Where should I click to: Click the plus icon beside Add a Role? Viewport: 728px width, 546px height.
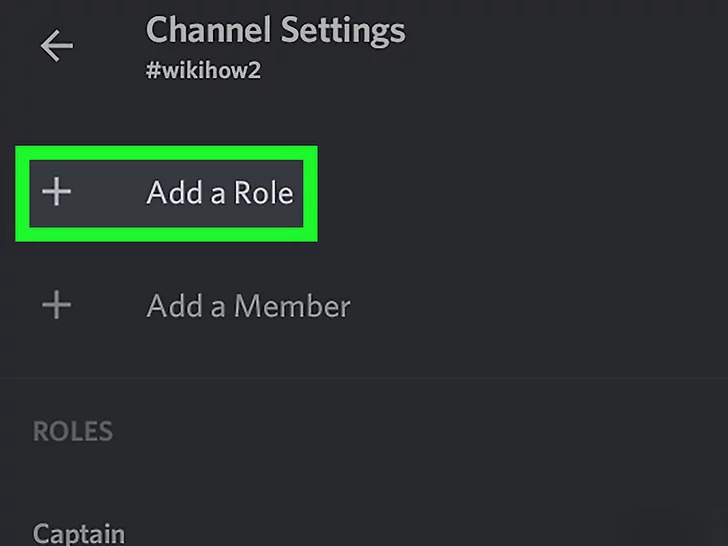tap(57, 191)
